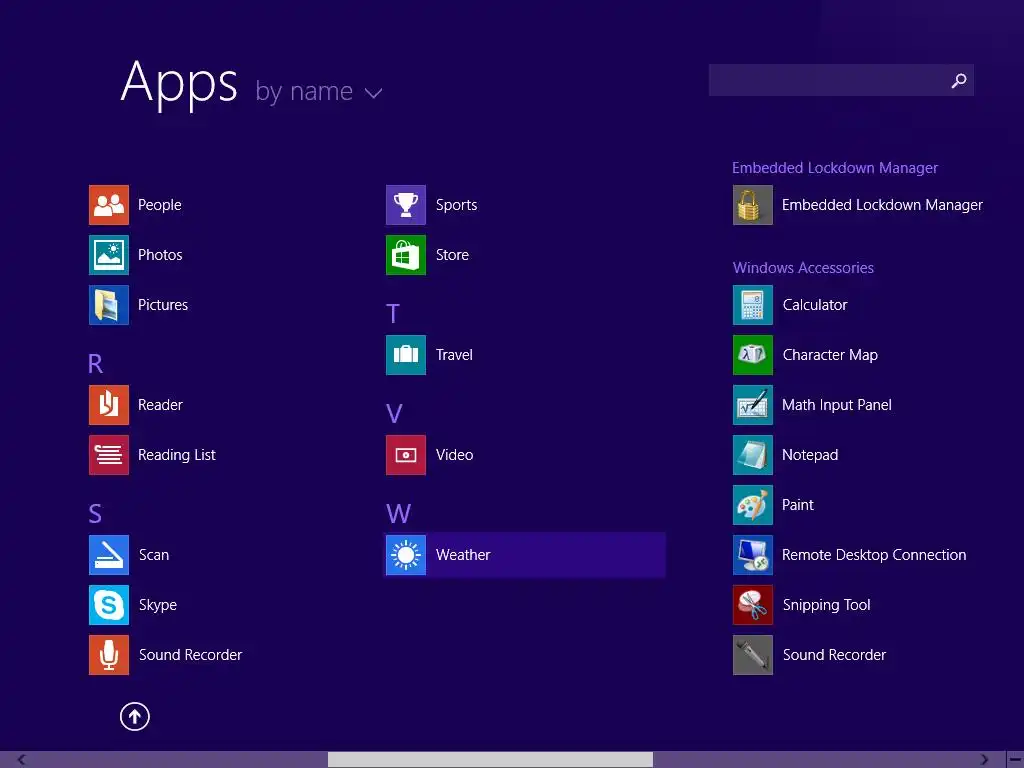Screen dimensions: 1024x768
Task: Open the Snipping Tool scissors icon
Action: [752, 605]
